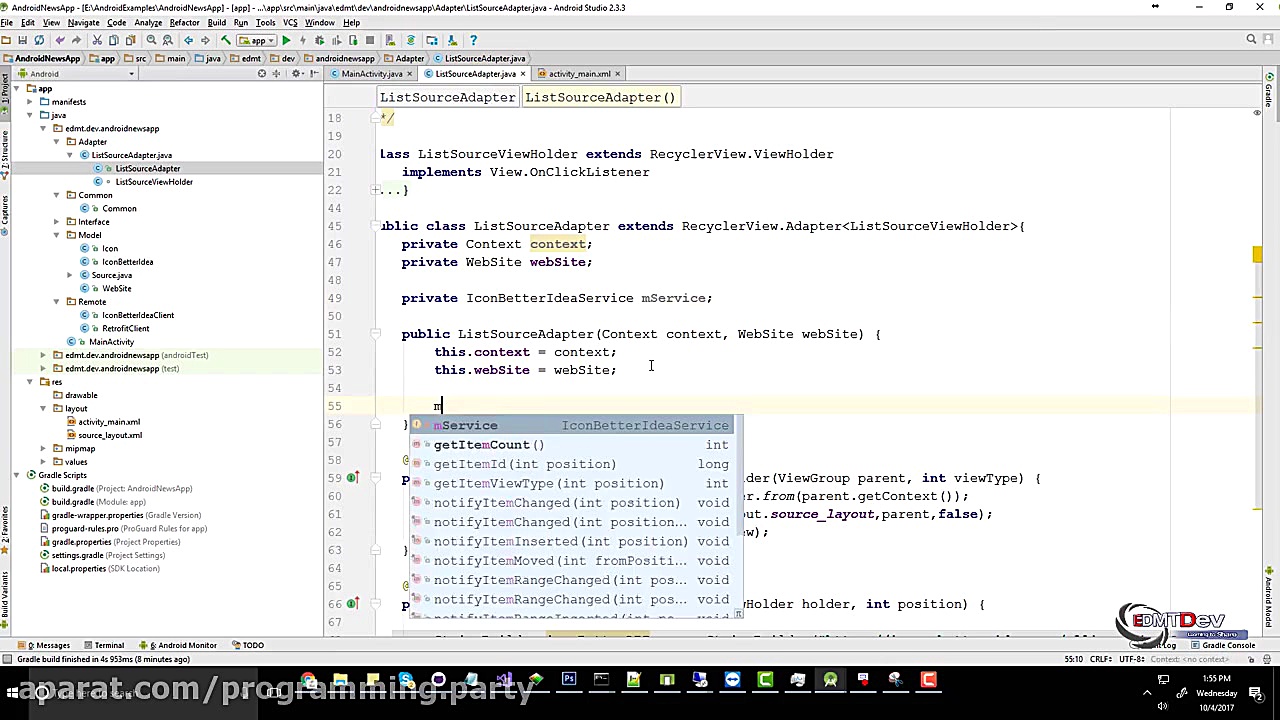Image resolution: width=1280 pixels, height=720 pixels.
Task: Switch to MainActivity.java tab
Action: pos(372,74)
